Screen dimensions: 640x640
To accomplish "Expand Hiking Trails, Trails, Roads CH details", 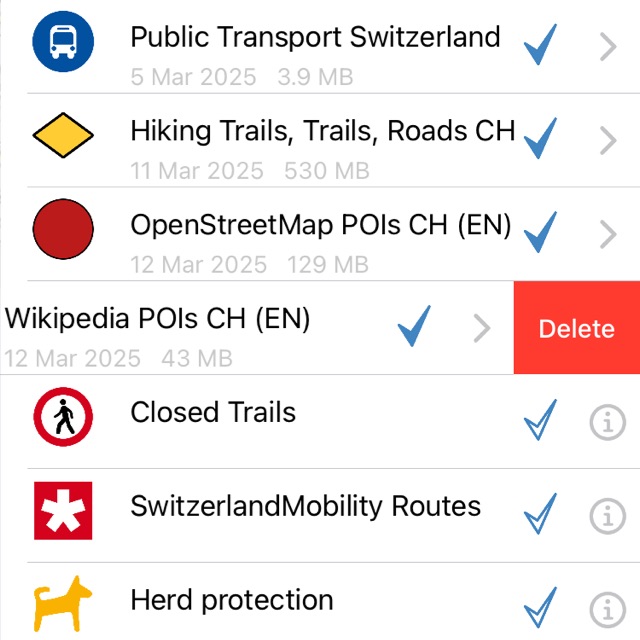I will tap(607, 141).
